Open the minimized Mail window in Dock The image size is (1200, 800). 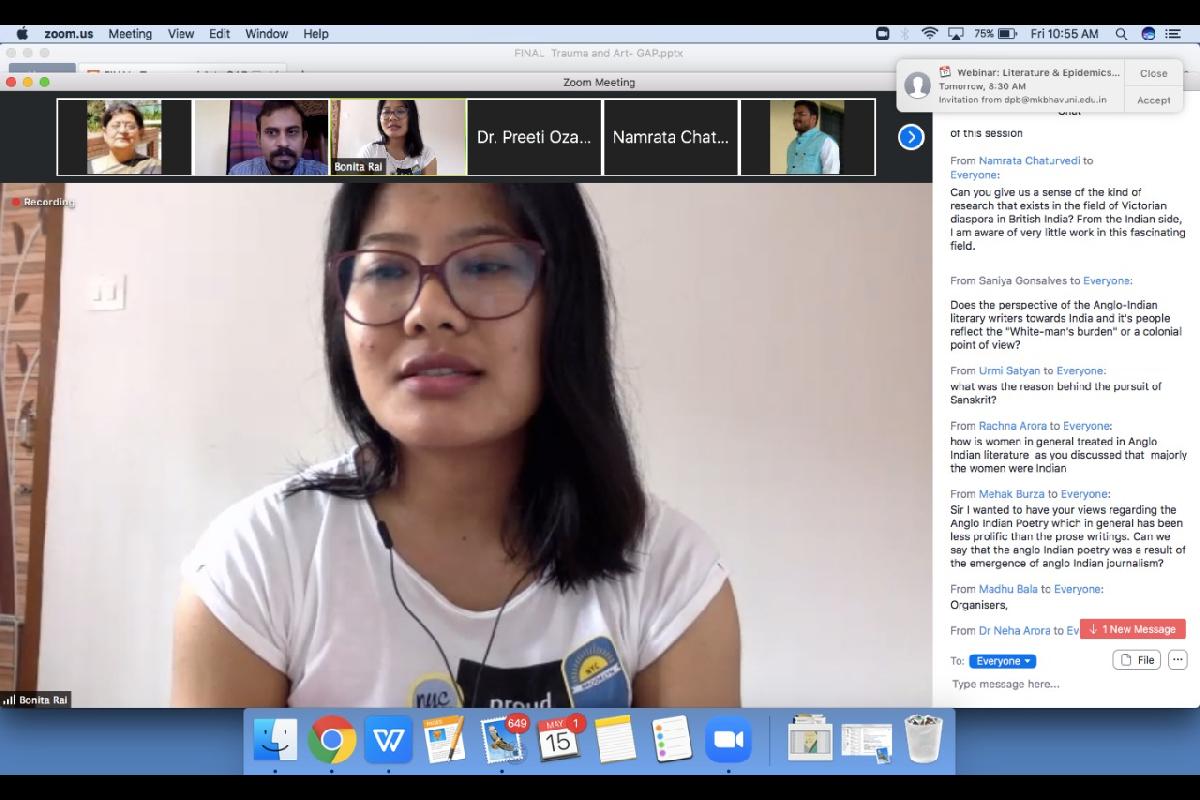pos(866,743)
